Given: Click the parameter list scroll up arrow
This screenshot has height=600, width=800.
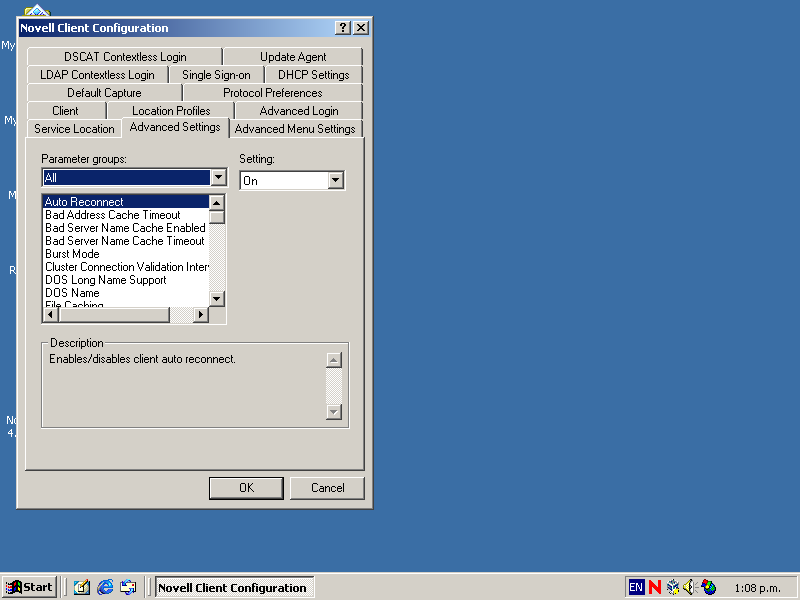Looking at the screenshot, I should pos(217,203).
